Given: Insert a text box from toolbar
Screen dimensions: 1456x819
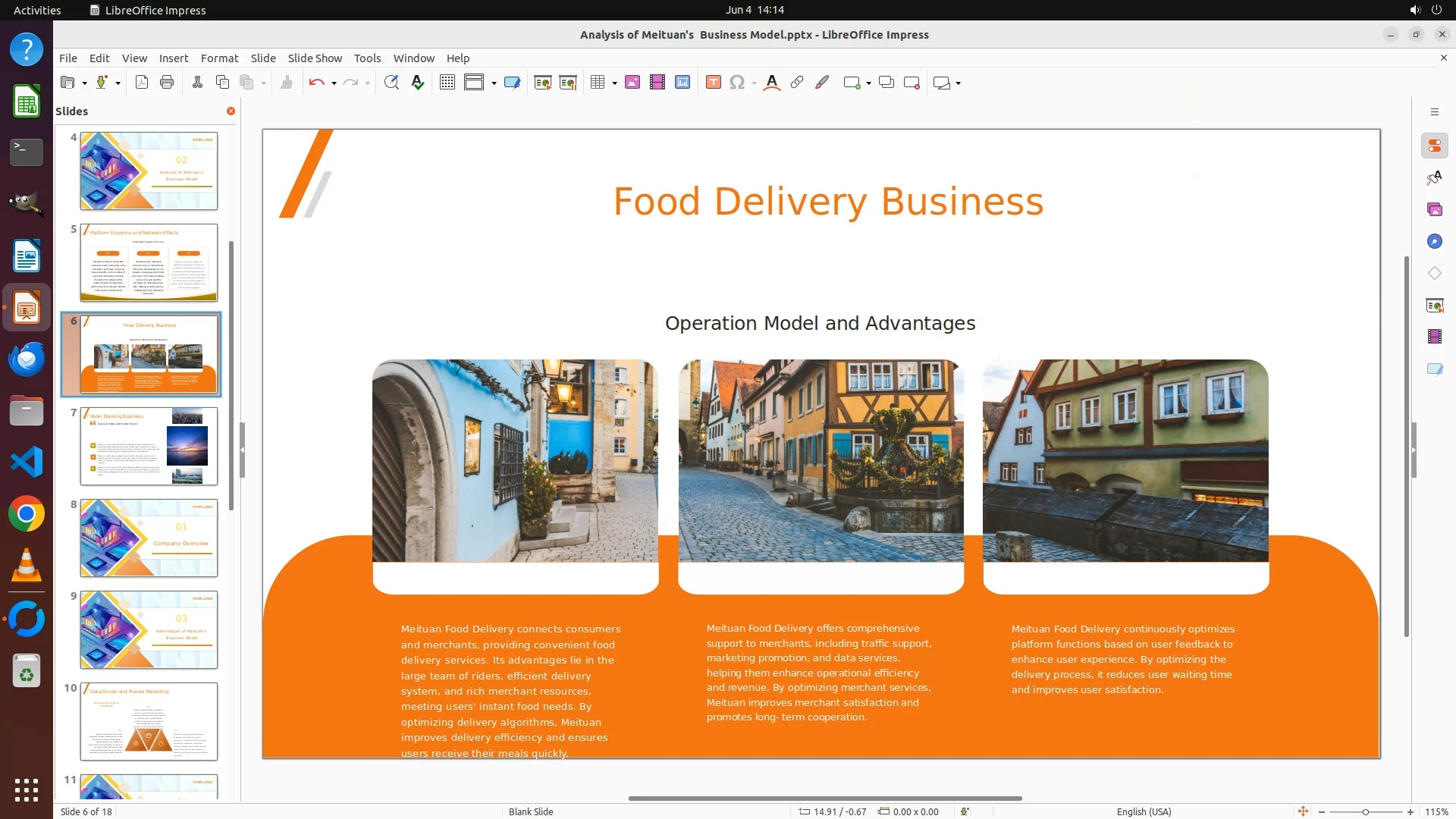Looking at the screenshot, I should click(713, 83).
